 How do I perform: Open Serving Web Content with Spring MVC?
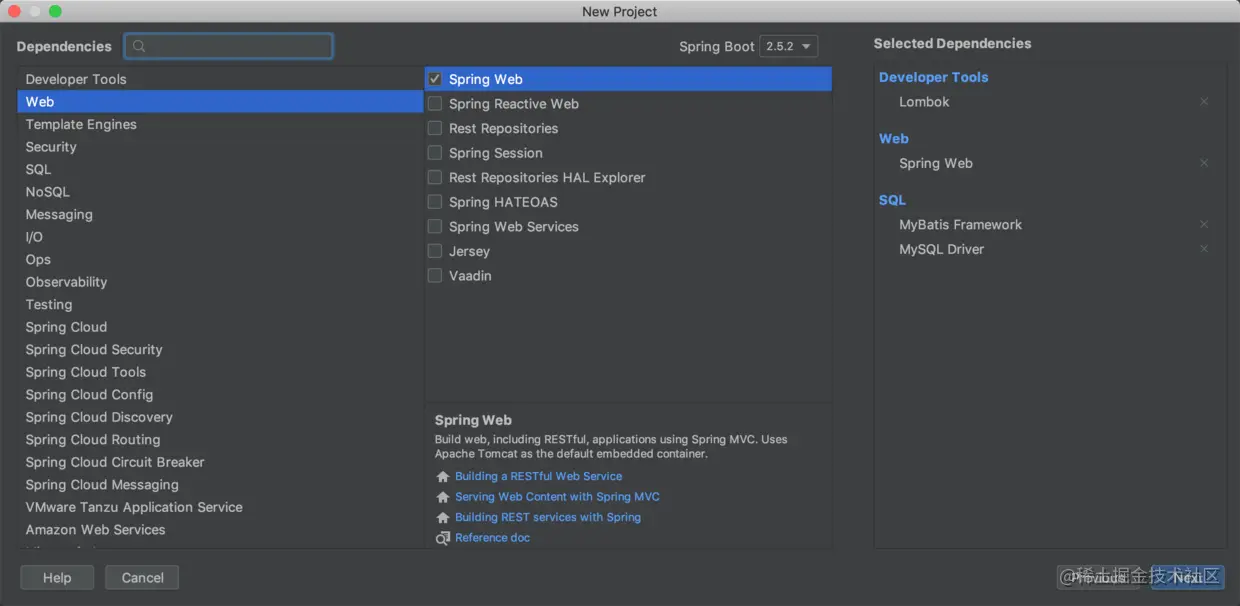557,497
